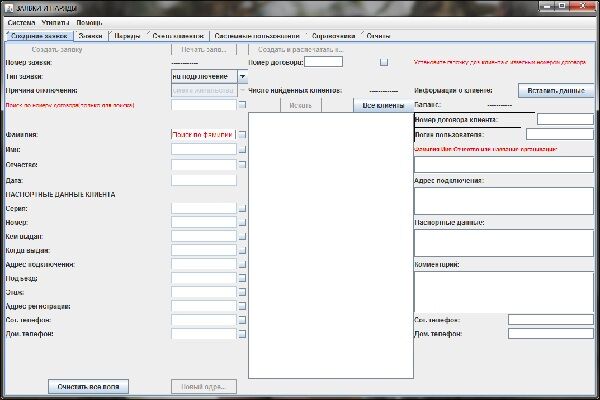Switch to the Справочники tab

coord(333,36)
